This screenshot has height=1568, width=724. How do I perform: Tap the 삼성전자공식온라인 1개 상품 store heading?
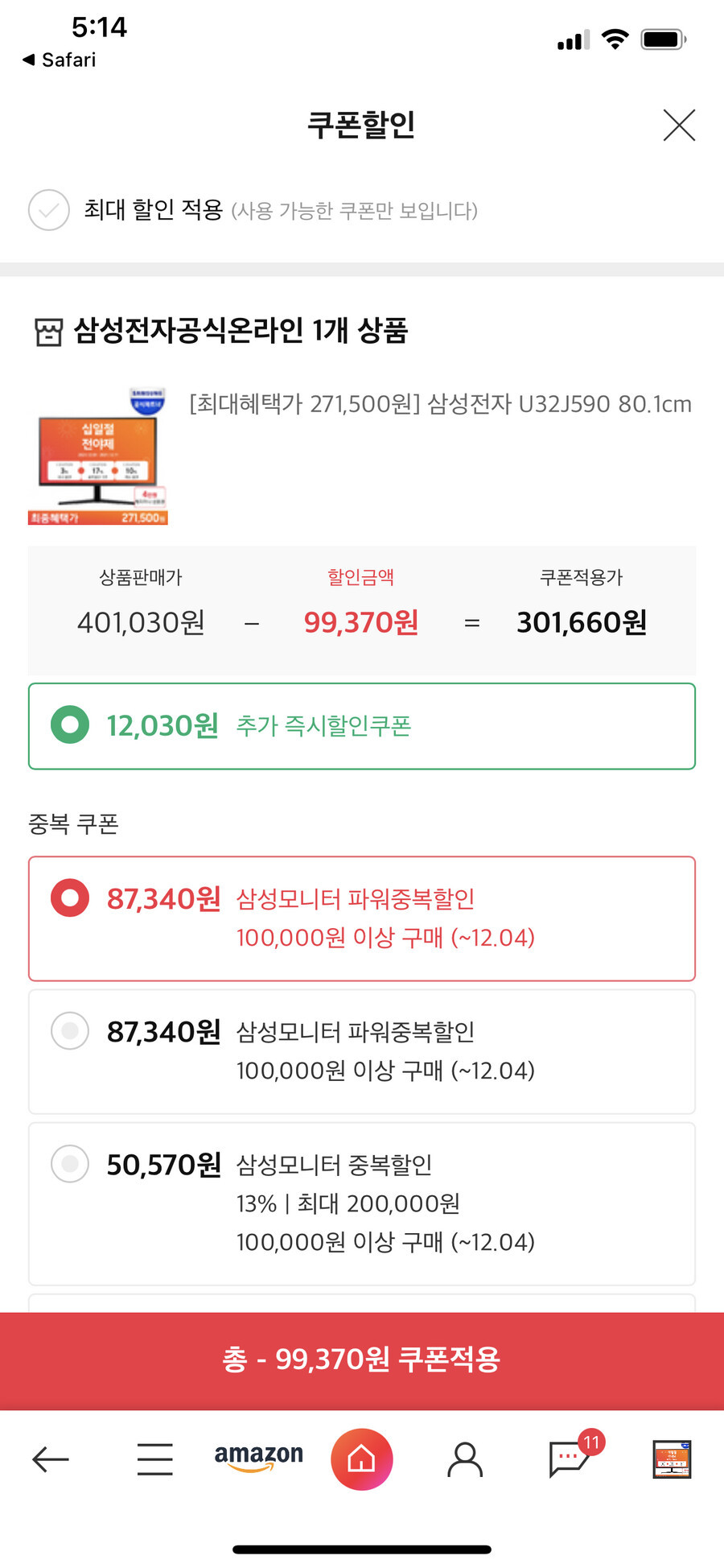point(241,330)
